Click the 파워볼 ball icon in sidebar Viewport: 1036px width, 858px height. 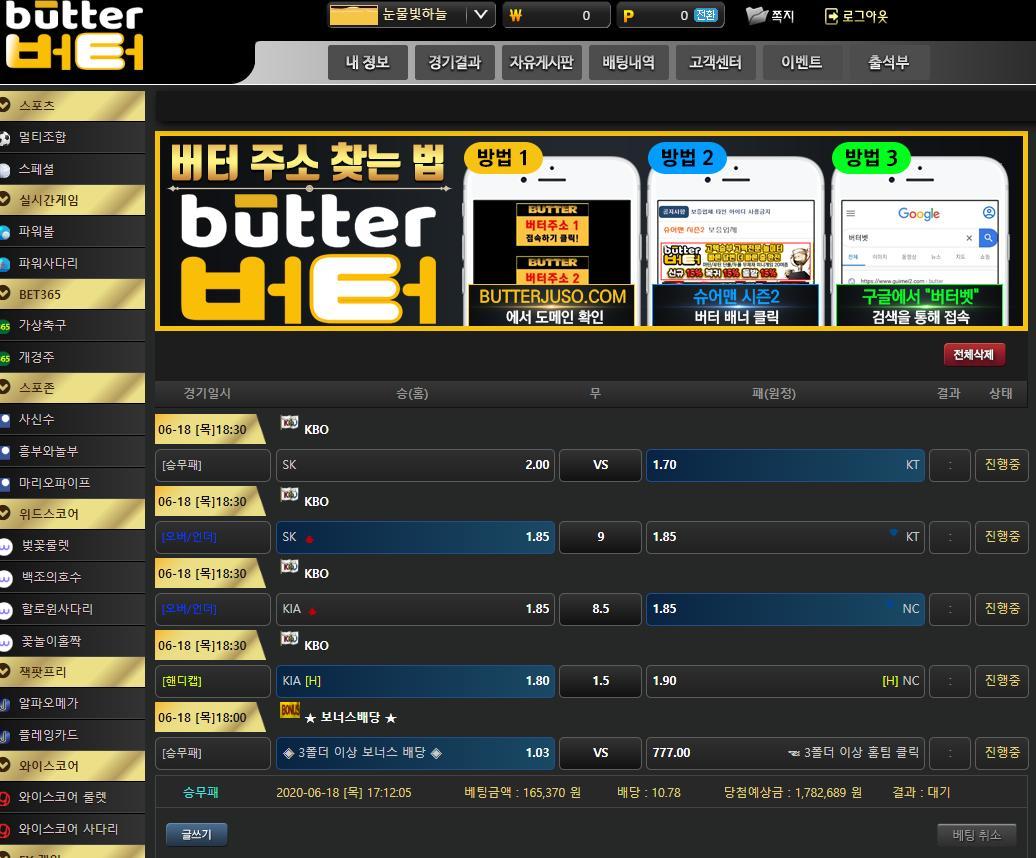(5, 232)
